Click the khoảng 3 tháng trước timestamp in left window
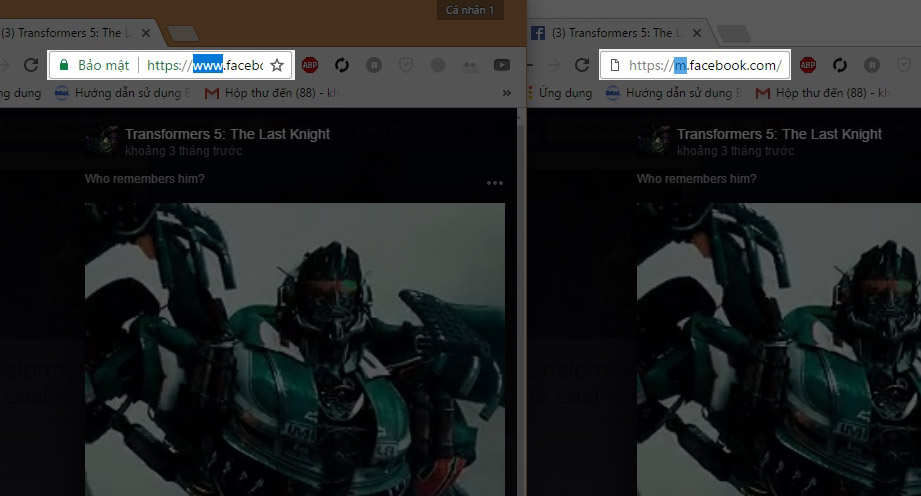 [183, 151]
